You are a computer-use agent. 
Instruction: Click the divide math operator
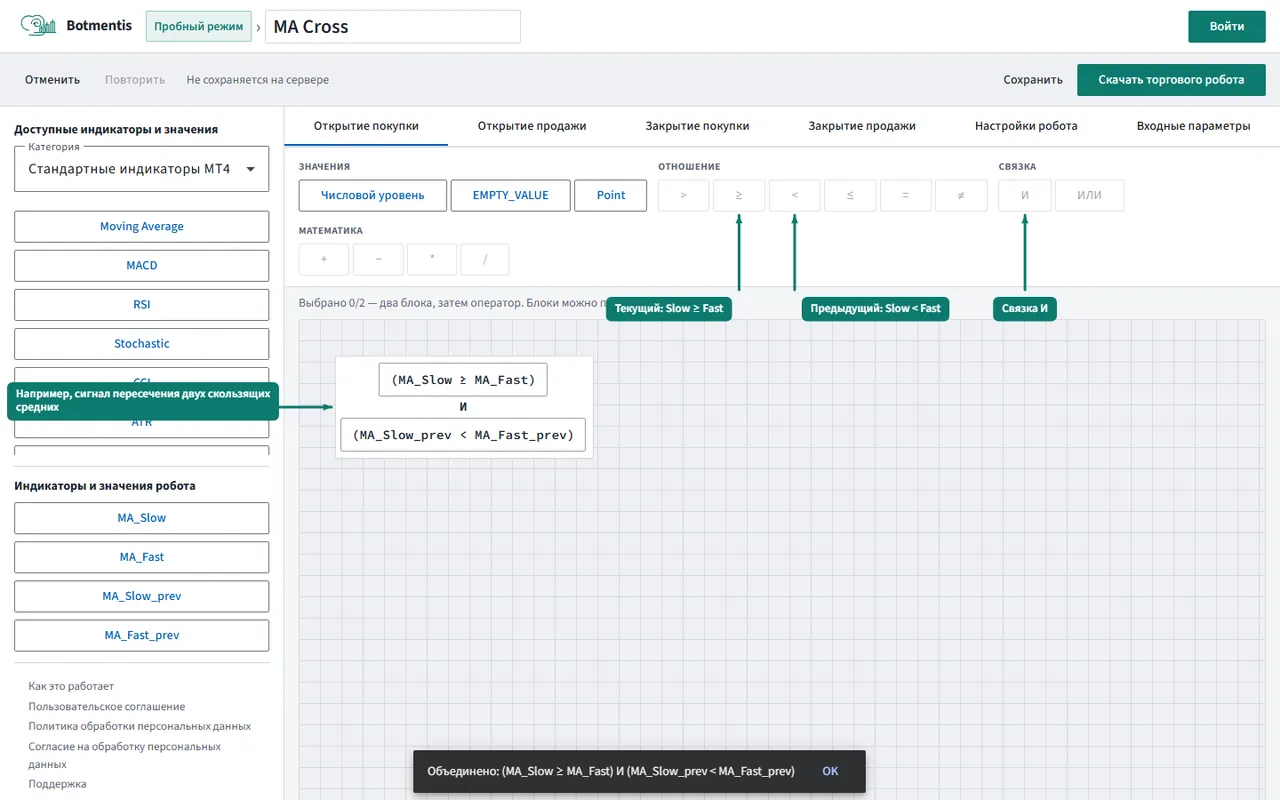(485, 259)
